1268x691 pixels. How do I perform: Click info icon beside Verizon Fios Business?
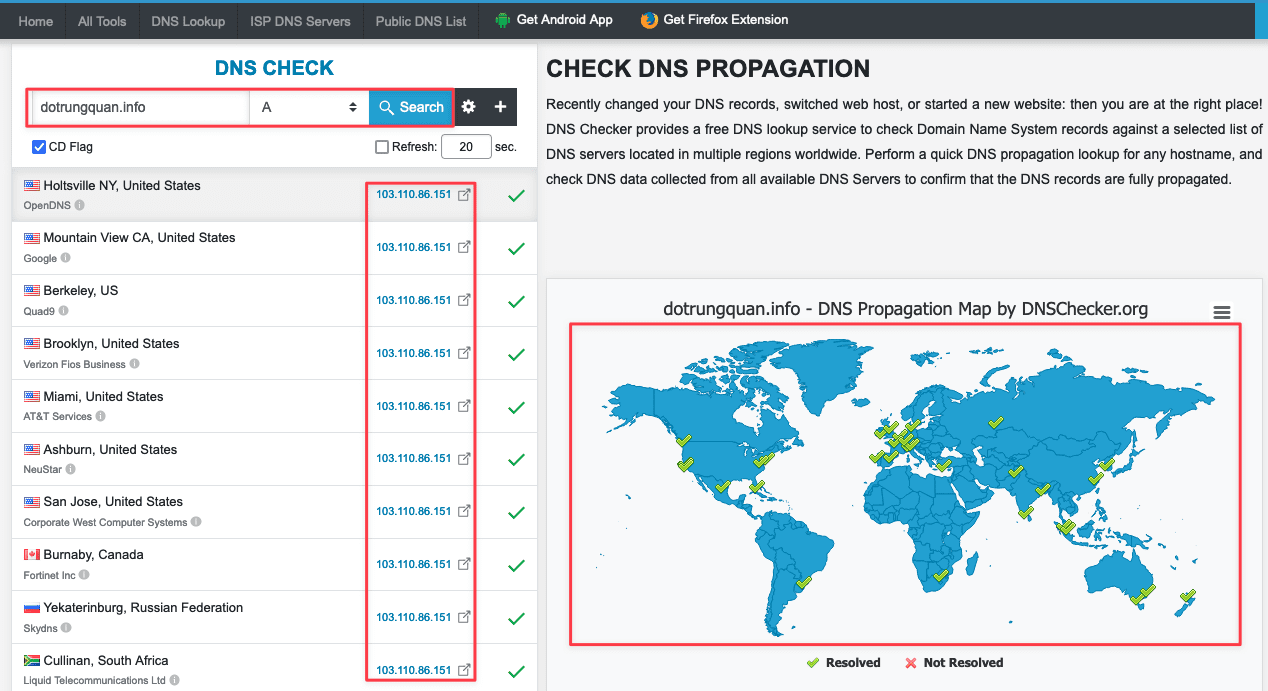click(134, 364)
